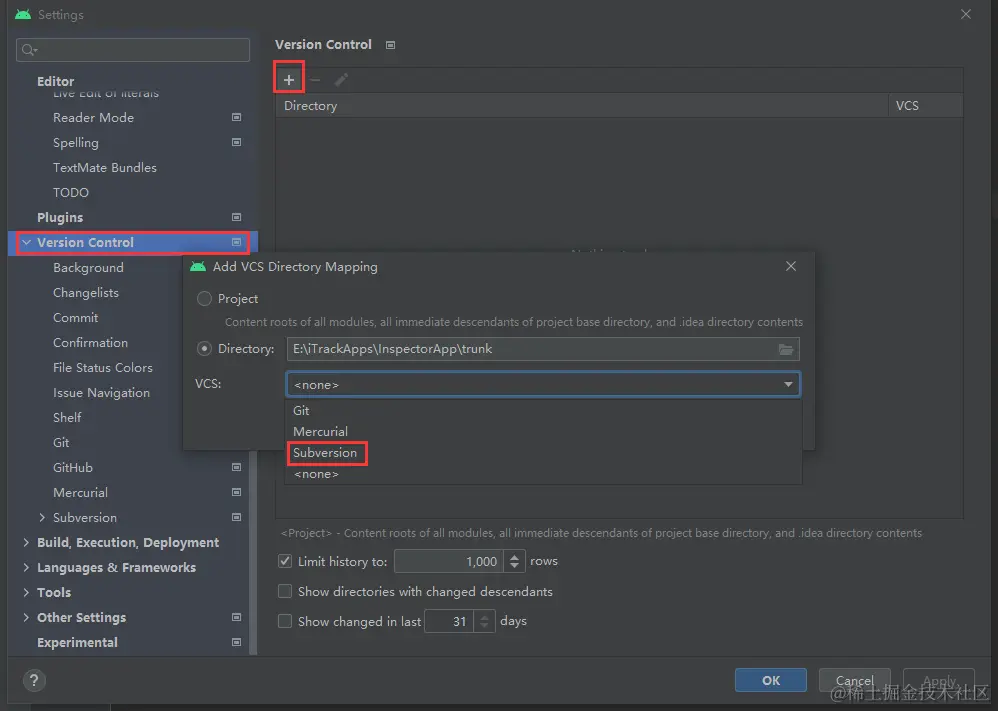Screen dimensions: 998x711
Task: Click the project-settings icon in the Plugins row
Action: [x=237, y=217]
